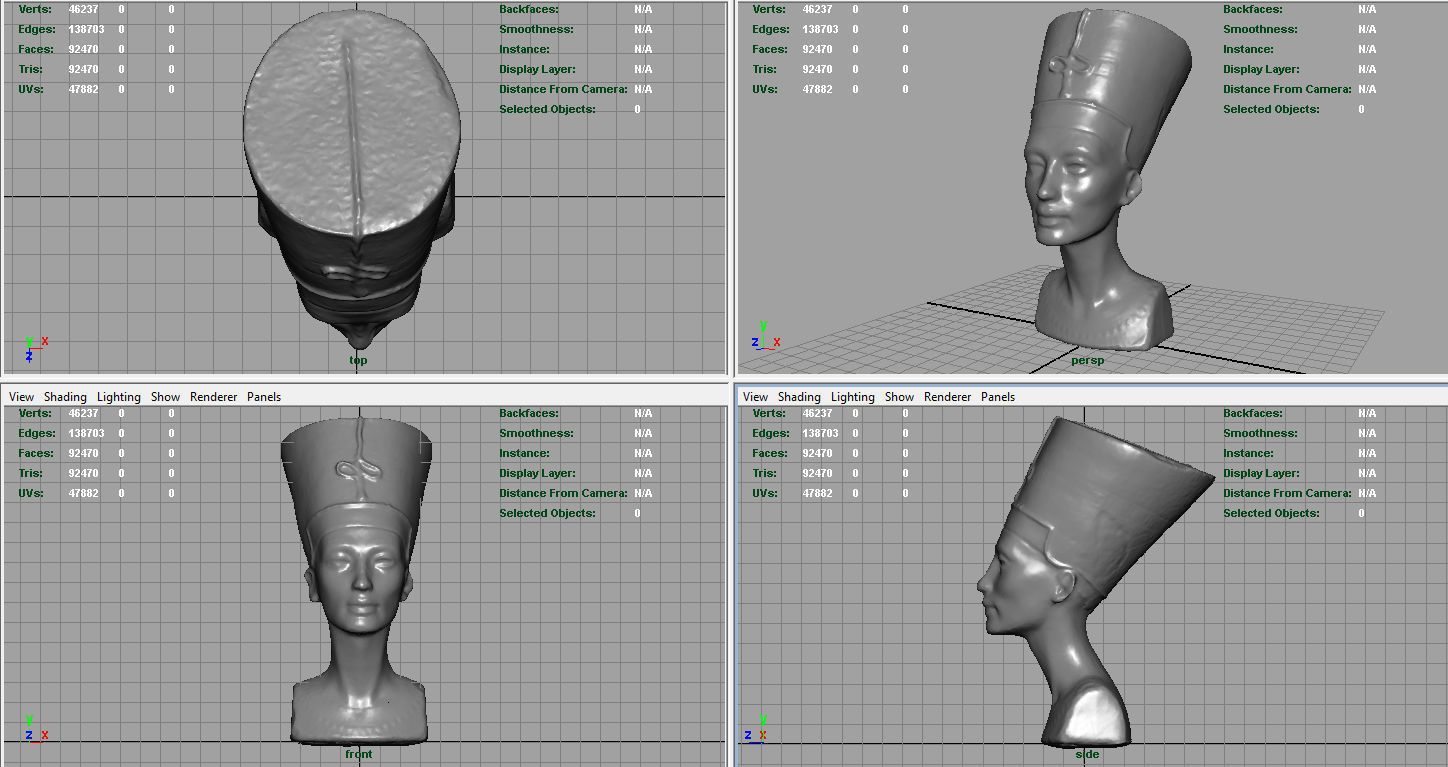Click 'Backfaces:' label in the top view
The image size is (1448, 767).
(x=529, y=9)
